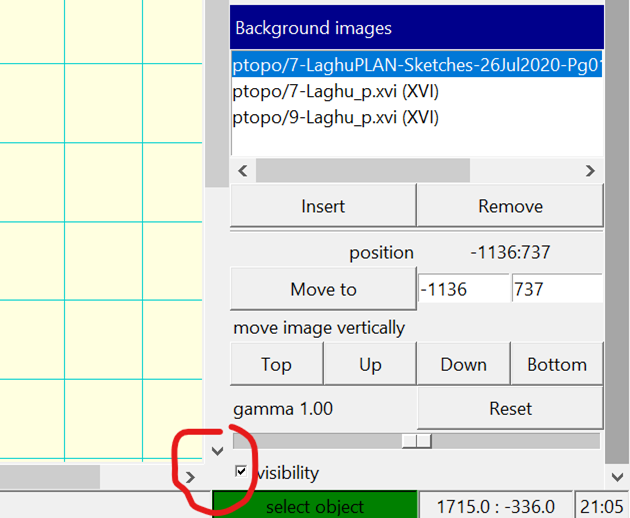Select ptopo/7-Laghu_p.xvi (XVI) in list

[335, 91]
